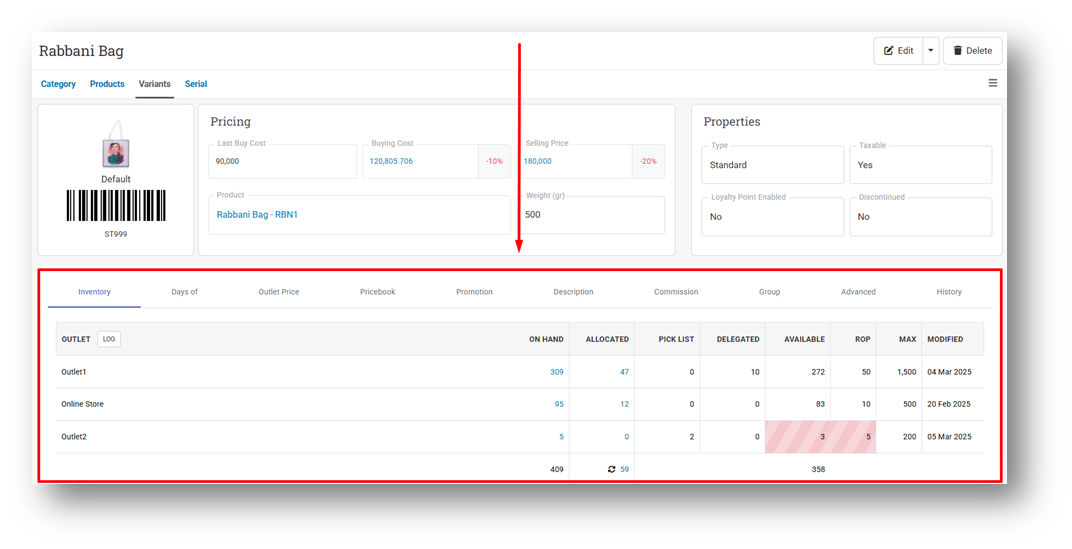1072x549 pixels.
Task: Click Outlet1 max value 1,500
Action: 907,372
